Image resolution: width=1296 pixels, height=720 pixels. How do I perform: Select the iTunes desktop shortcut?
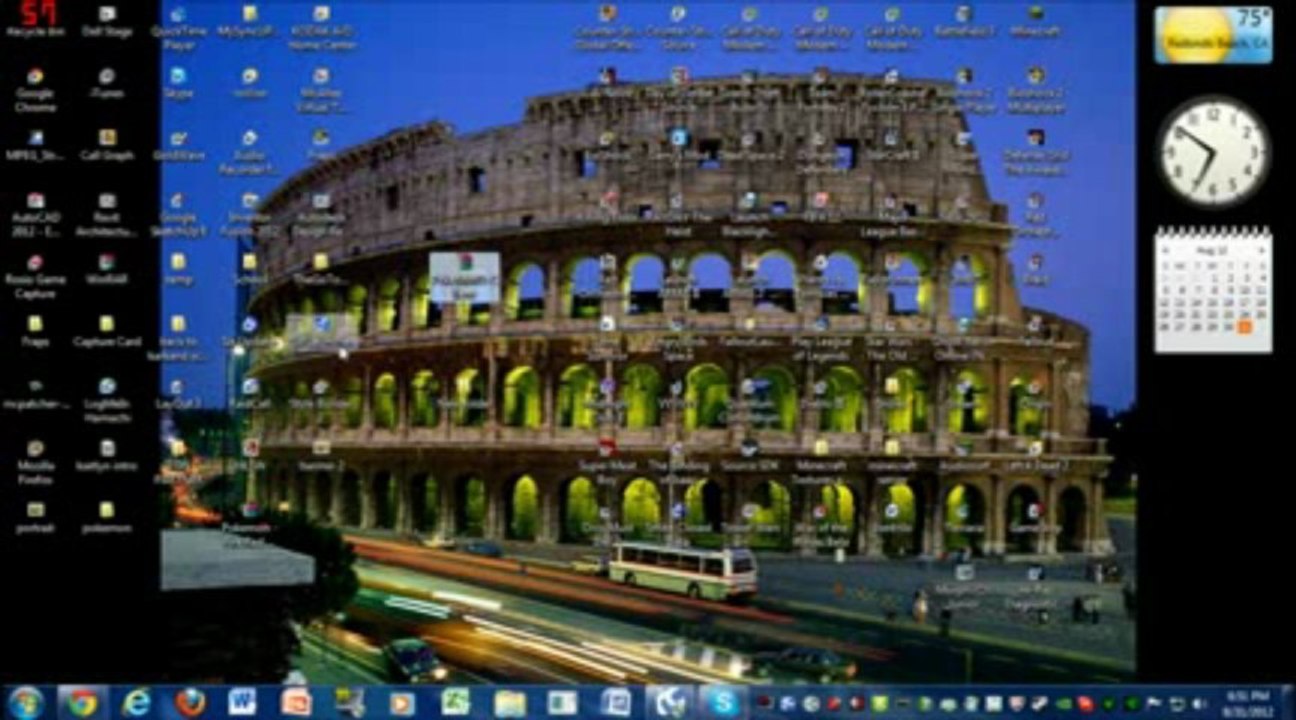pos(107,83)
